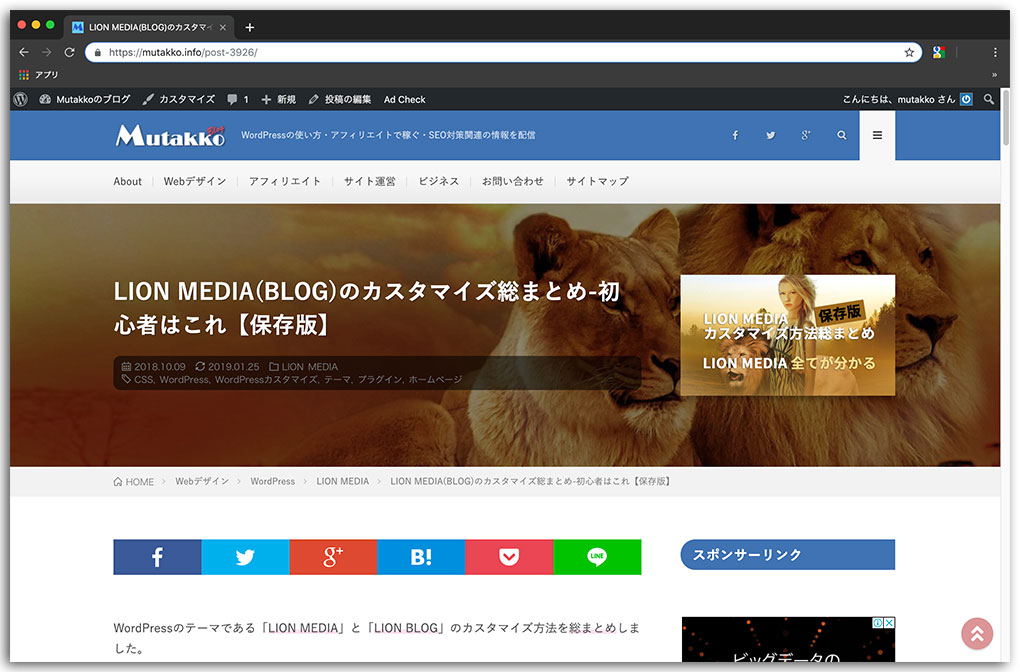This screenshot has height=672, width=1020.
Task: Select the ビジネス navigation menu item
Action: pos(438,181)
